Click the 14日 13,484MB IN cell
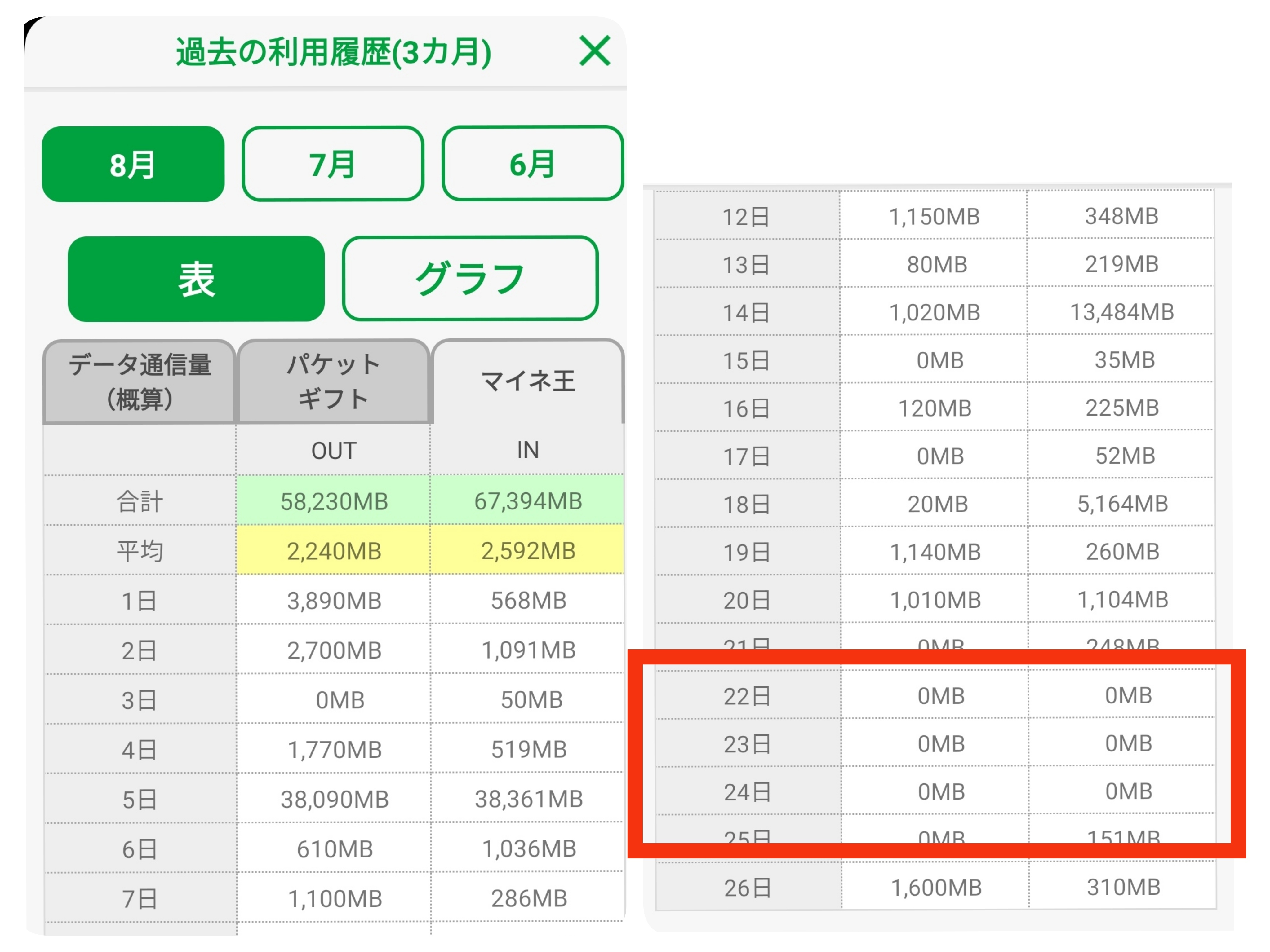The width and height of the screenshot is (1270, 952). pyautogui.click(x=1121, y=312)
